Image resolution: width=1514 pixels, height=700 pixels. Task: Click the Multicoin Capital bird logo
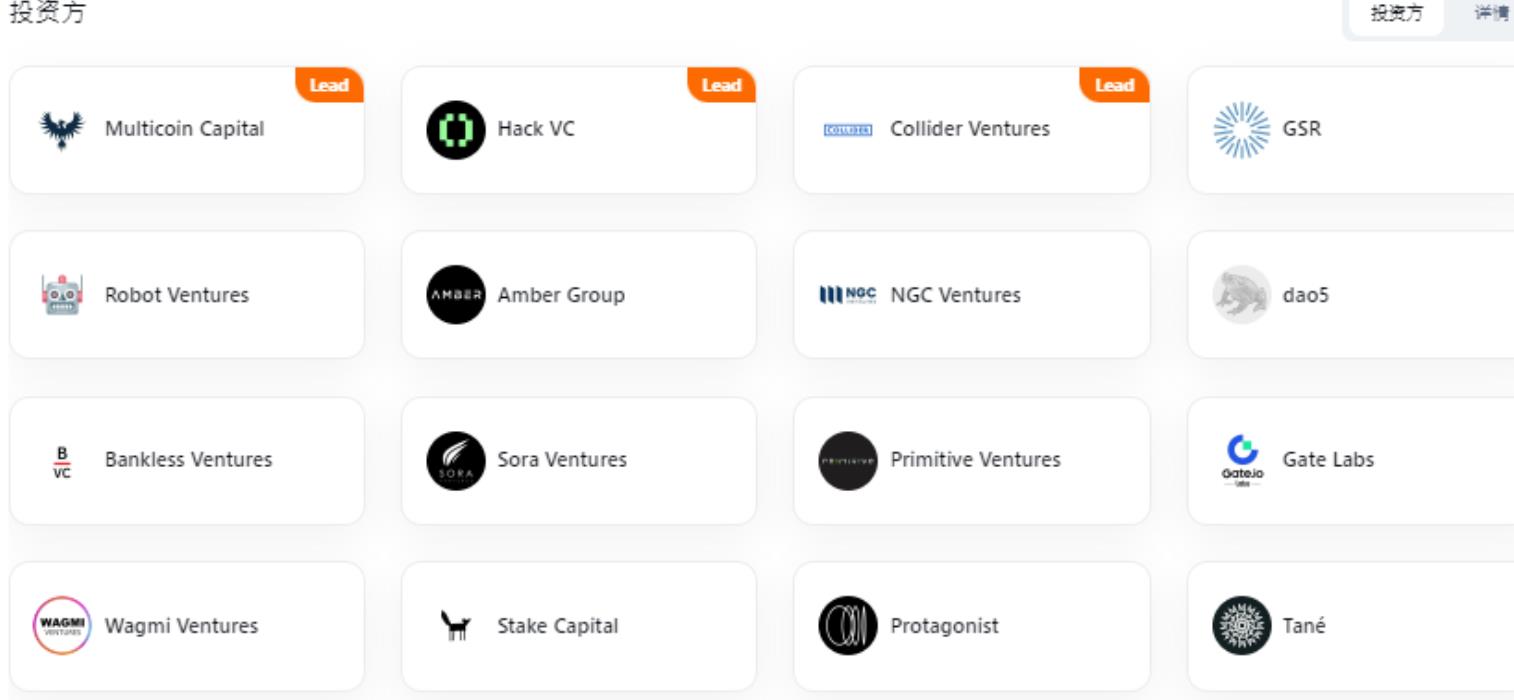coord(62,129)
